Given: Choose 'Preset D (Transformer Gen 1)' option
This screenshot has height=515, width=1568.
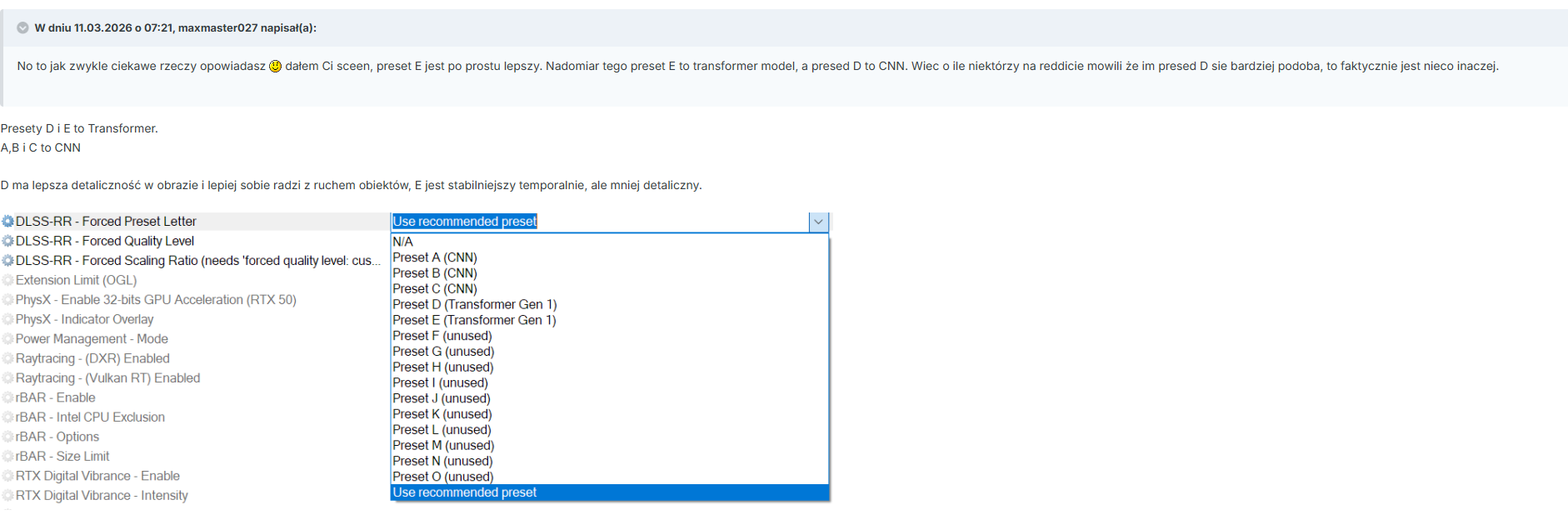Looking at the screenshot, I should [475, 304].
